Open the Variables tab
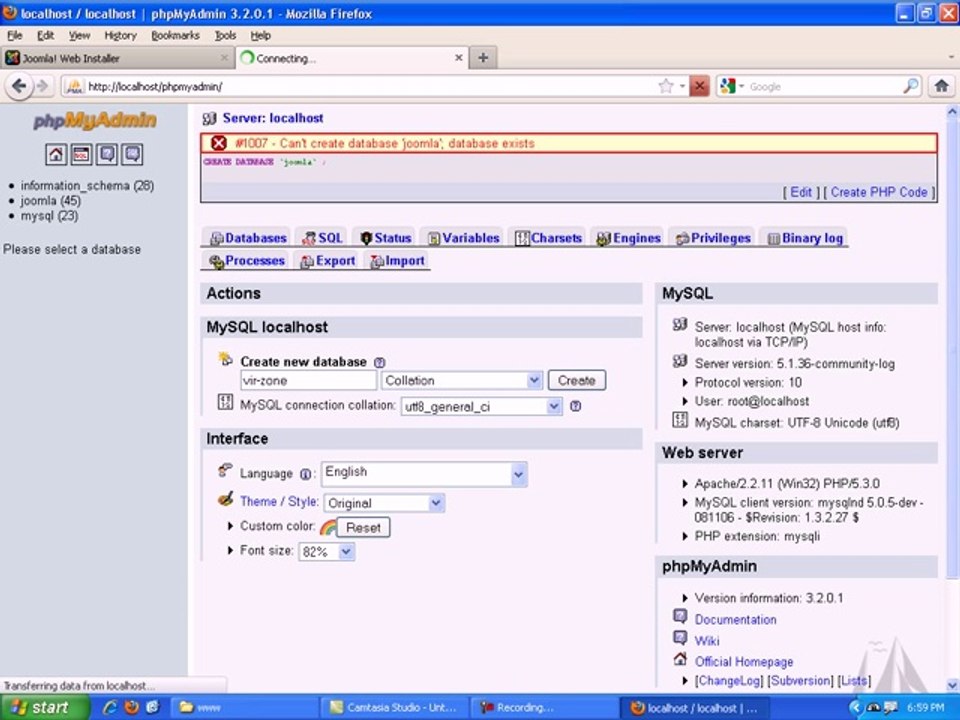The height and width of the screenshot is (720, 960). pyautogui.click(x=463, y=238)
